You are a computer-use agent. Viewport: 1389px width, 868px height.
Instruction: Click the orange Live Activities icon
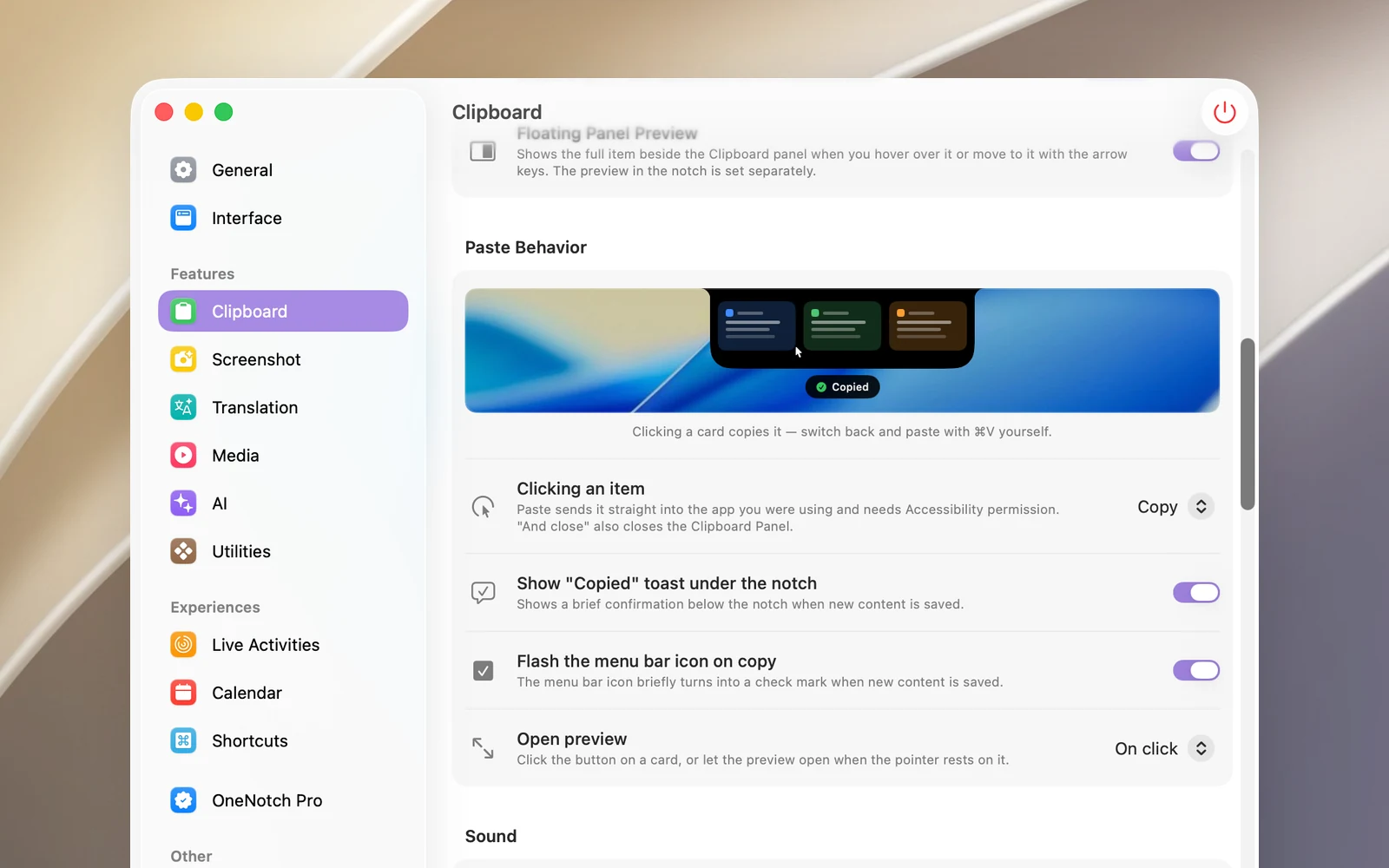183,645
